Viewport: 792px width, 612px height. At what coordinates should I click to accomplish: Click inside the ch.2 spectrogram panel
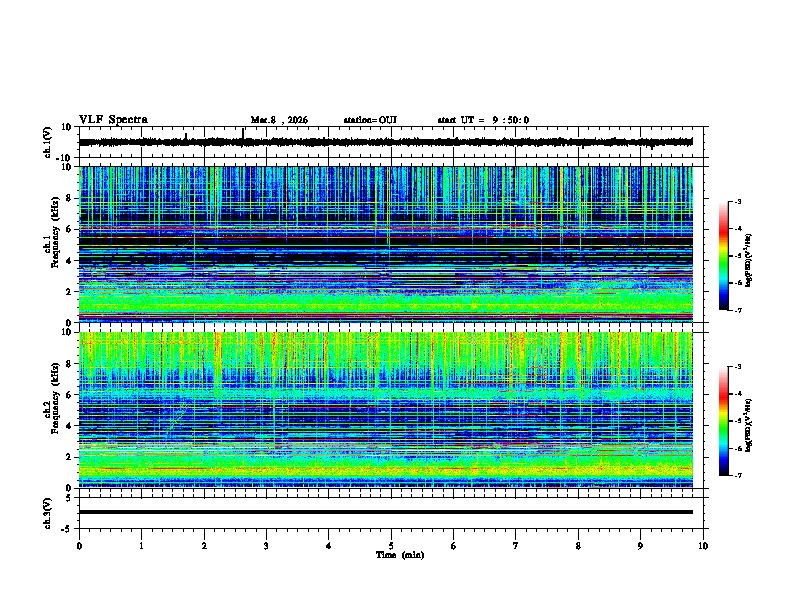(x=386, y=410)
